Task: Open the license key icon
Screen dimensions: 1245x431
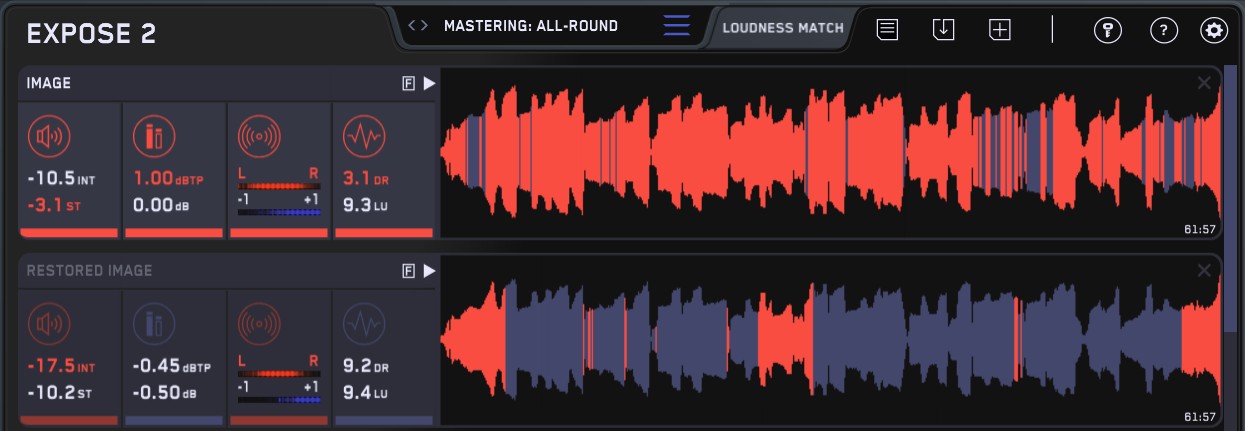Action: [x=1107, y=30]
